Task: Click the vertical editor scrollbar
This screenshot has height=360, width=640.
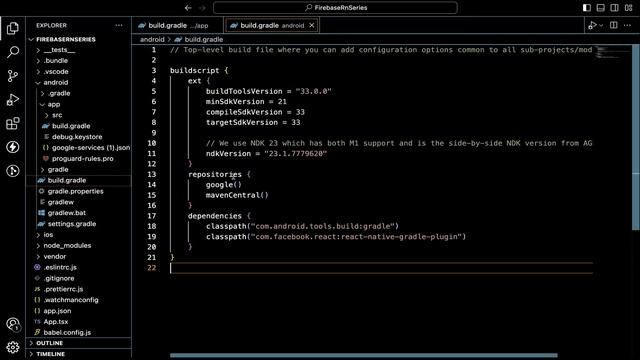Action: click(636, 137)
